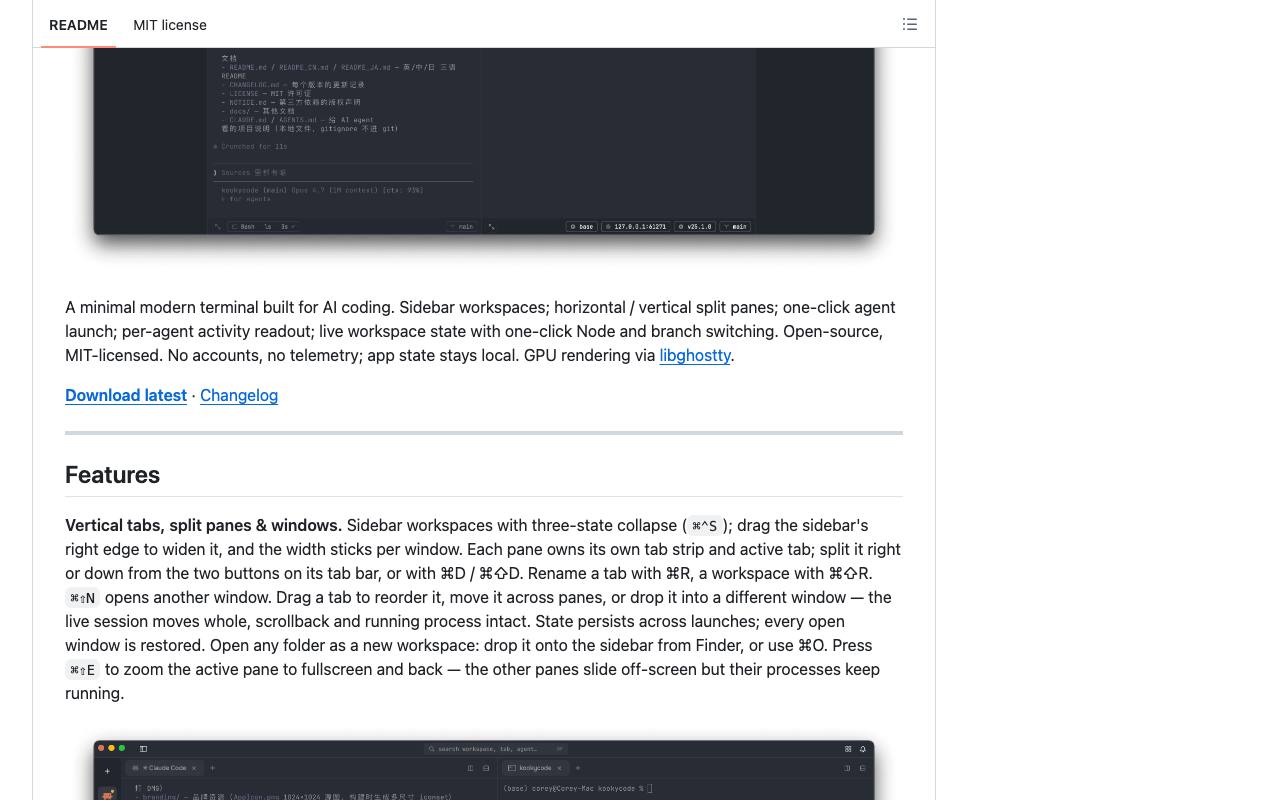Close the kookycode tab with its x
The height and width of the screenshot is (800, 1280).
[x=559, y=768]
